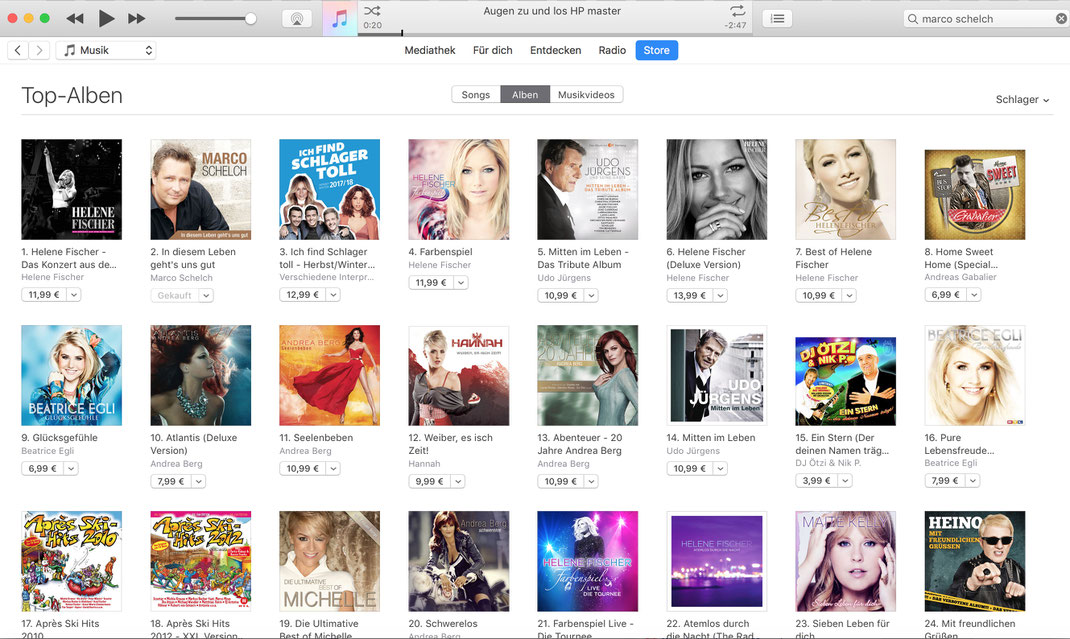
Task: Open Après Ski Hits 2010 cover
Action: pyautogui.click(x=72, y=561)
